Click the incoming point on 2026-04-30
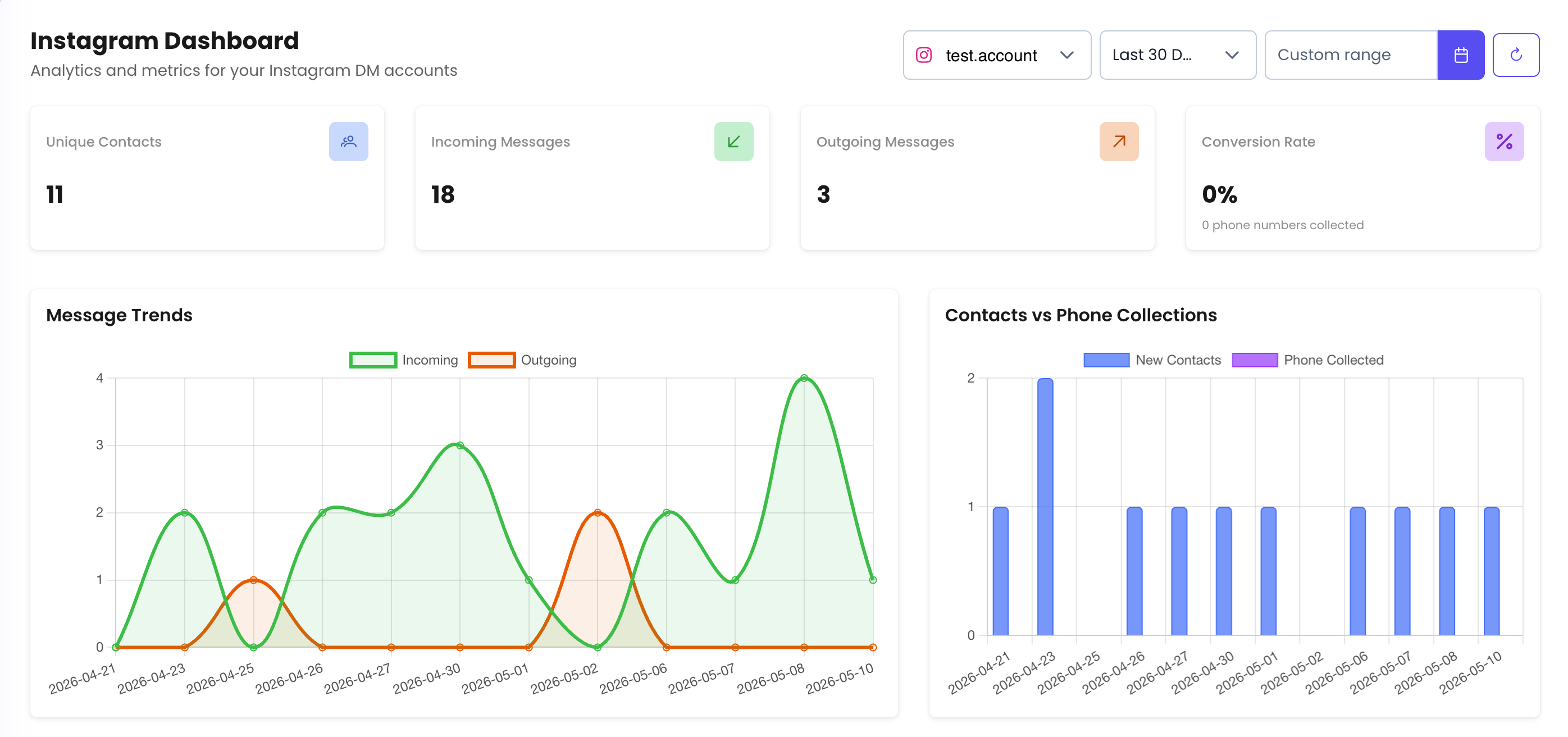This screenshot has height=737, width=1568. 459,445
